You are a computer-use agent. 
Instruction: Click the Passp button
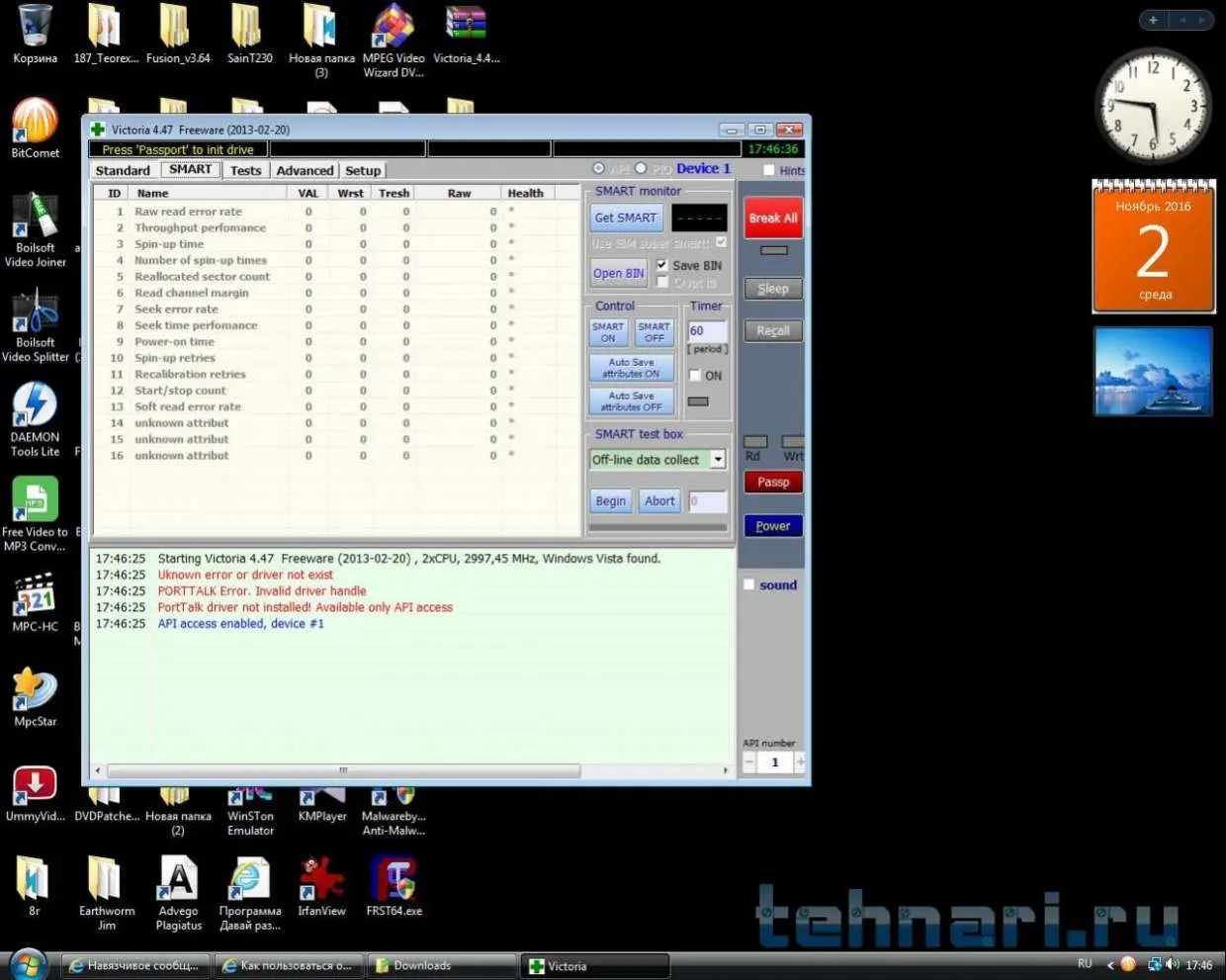coord(773,482)
